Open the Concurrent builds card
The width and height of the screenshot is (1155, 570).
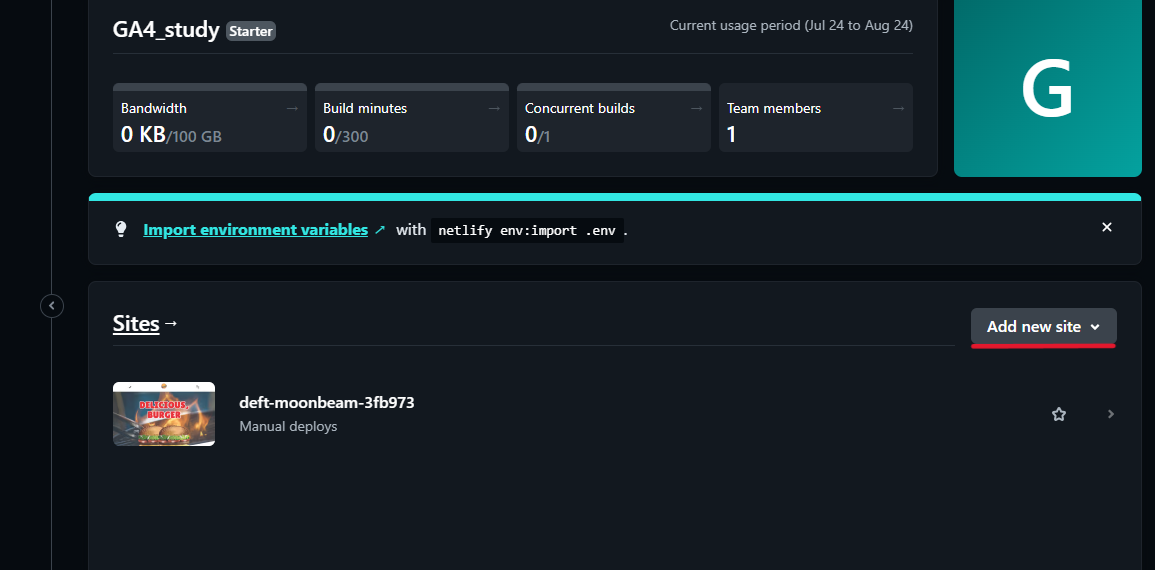click(x=614, y=118)
